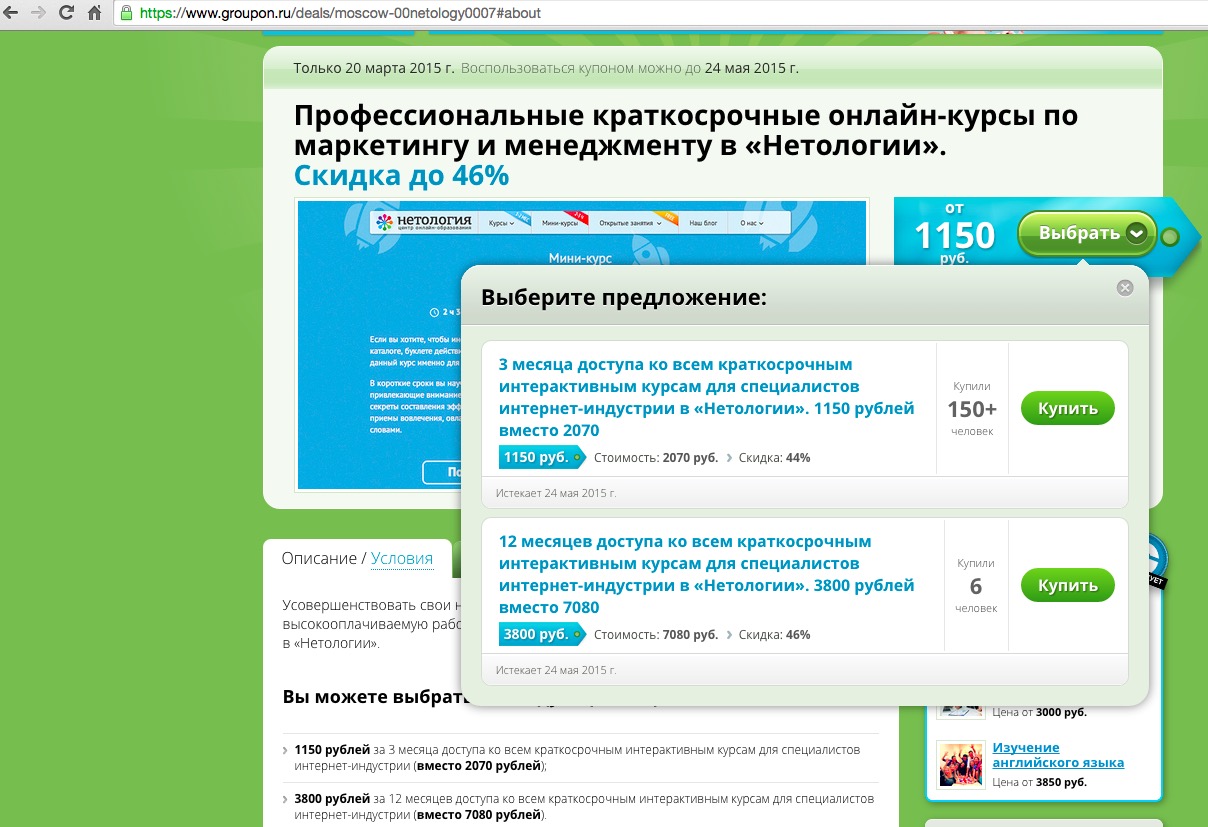
Task: Reload the page with the refresh icon
Action: coord(67,14)
